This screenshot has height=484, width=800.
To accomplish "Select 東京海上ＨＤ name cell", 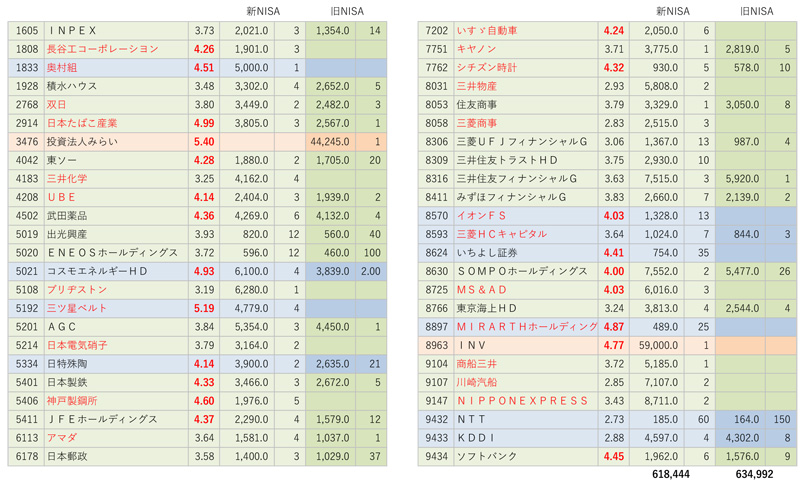I will click(x=526, y=309).
